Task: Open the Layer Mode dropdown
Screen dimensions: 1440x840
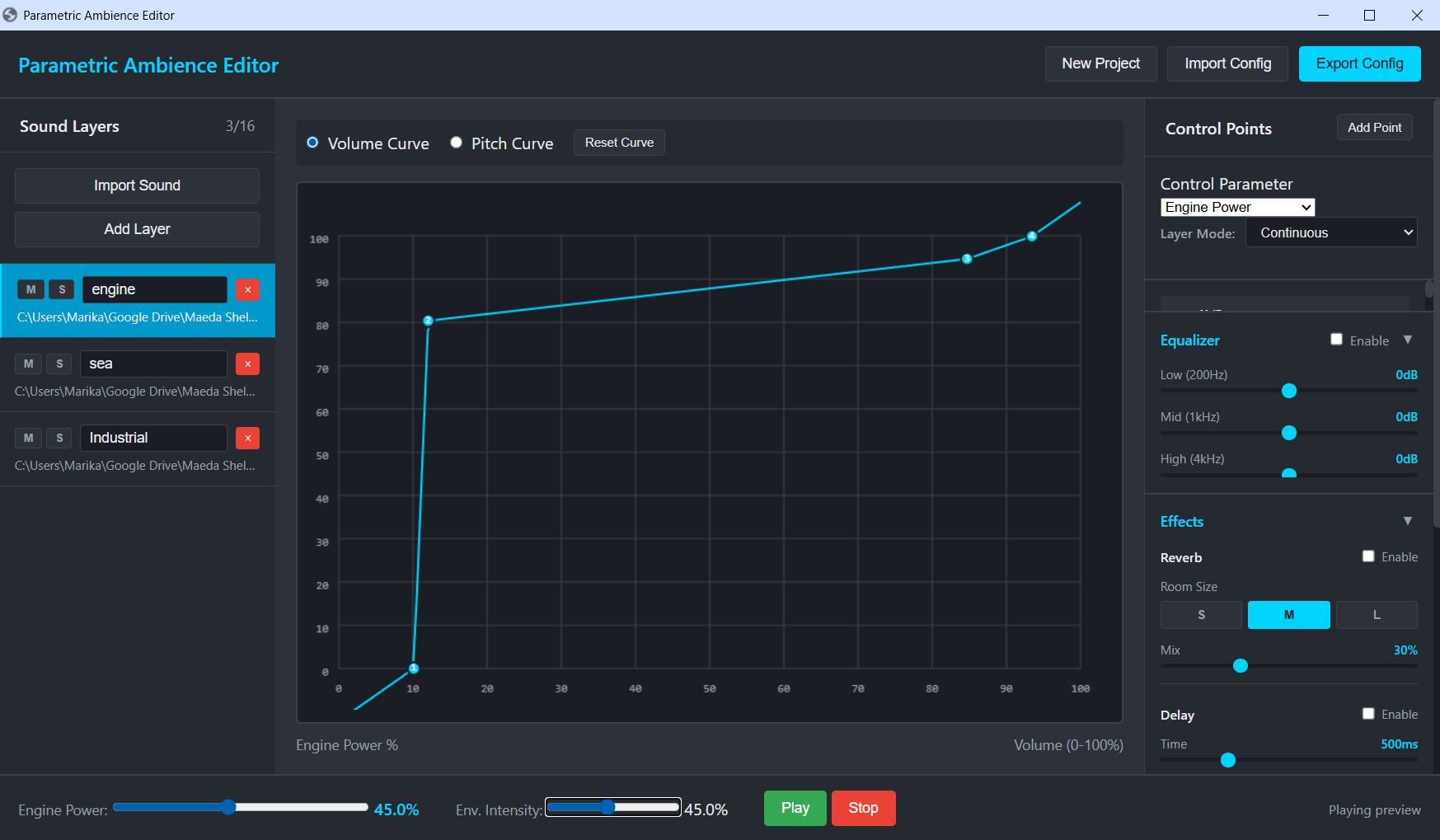Action: tap(1331, 233)
